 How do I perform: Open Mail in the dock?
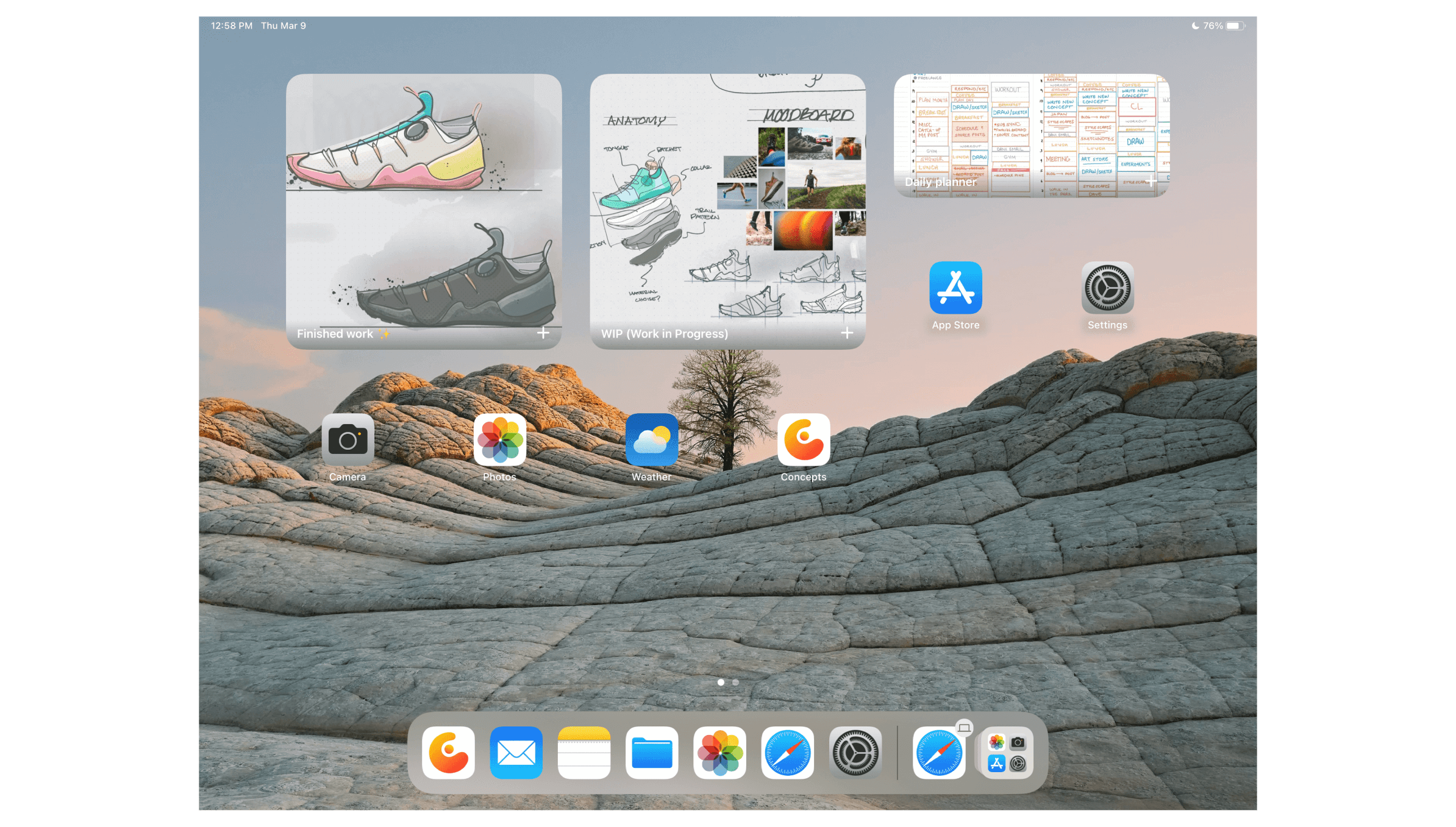[x=516, y=752]
